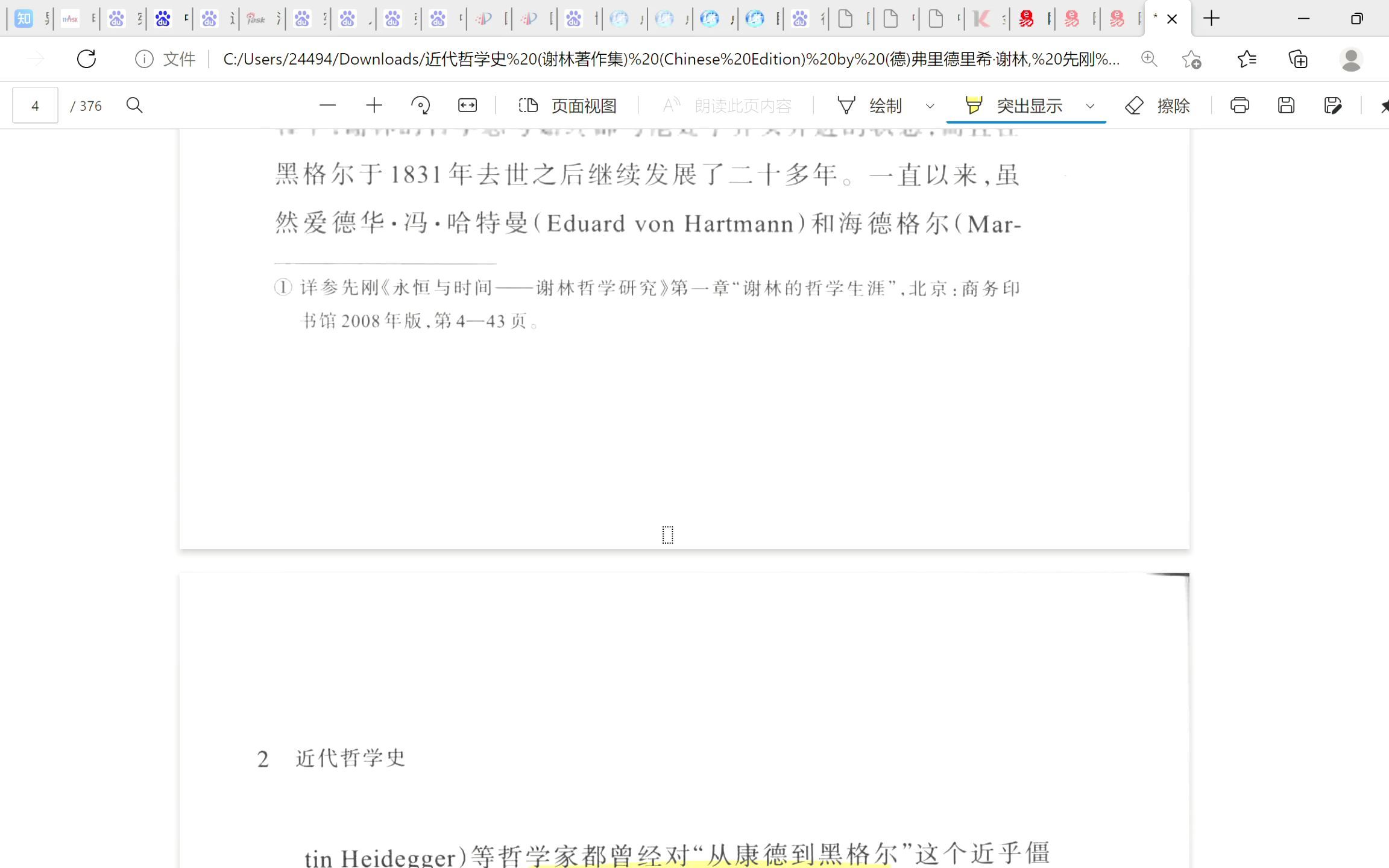View site information icon beside 文件
This screenshot has width=1389, height=868.
click(x=144, y=59)
